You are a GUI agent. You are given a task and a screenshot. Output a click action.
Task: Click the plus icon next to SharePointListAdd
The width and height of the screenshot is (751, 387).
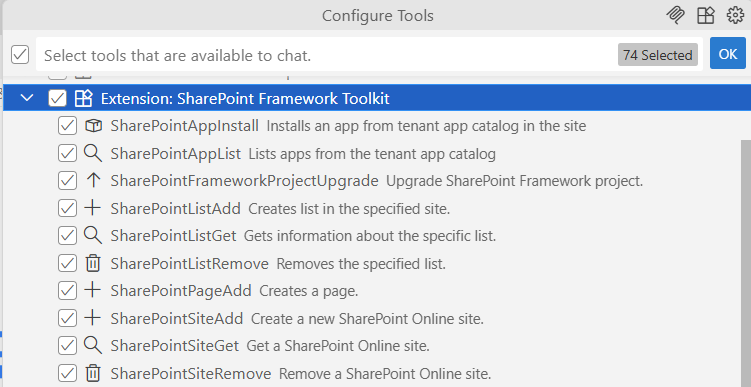tap(93, 208)
